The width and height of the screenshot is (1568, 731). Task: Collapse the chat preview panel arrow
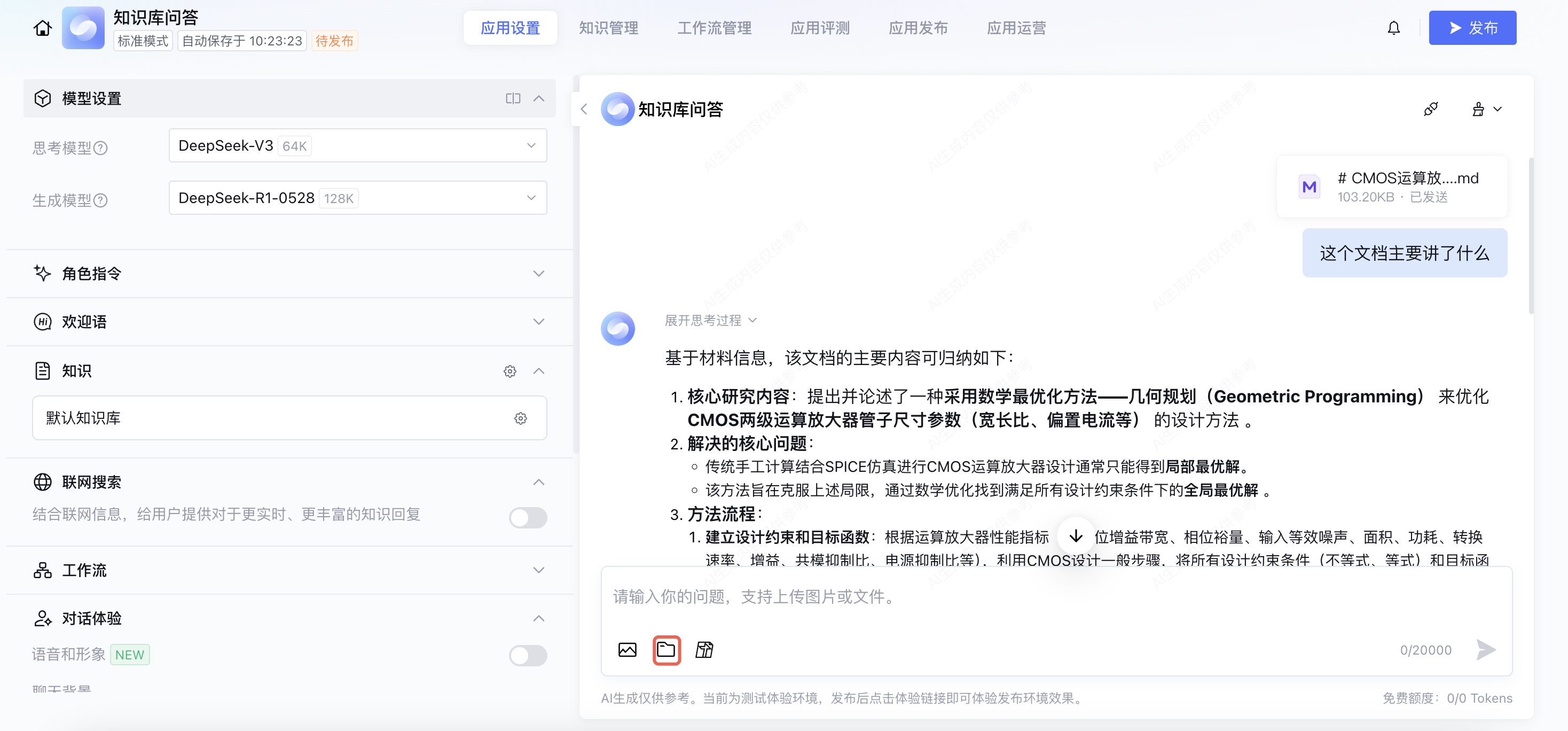click(583, 109)
